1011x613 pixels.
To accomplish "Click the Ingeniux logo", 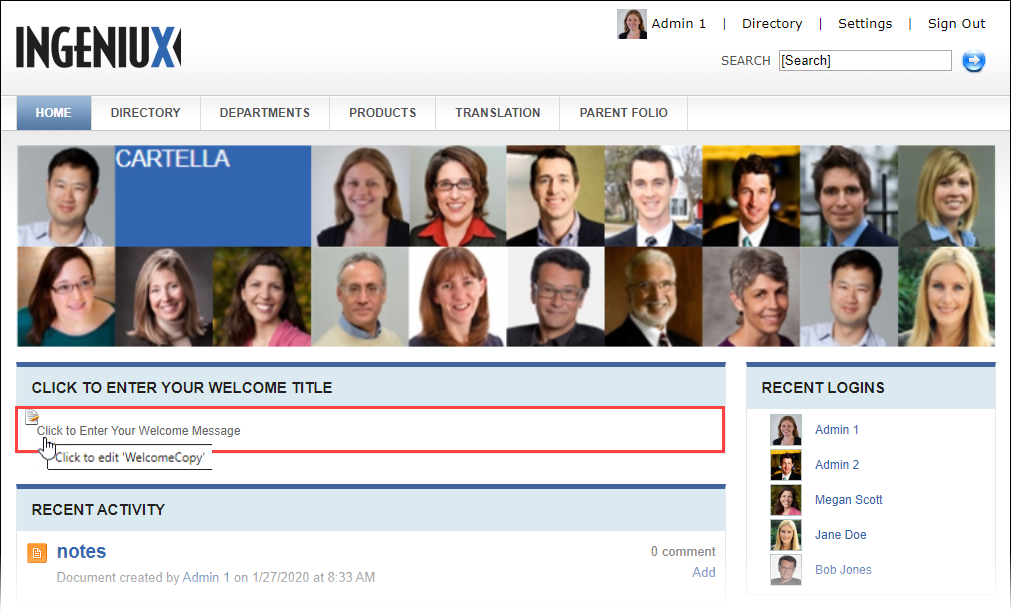I will (98, 47).
